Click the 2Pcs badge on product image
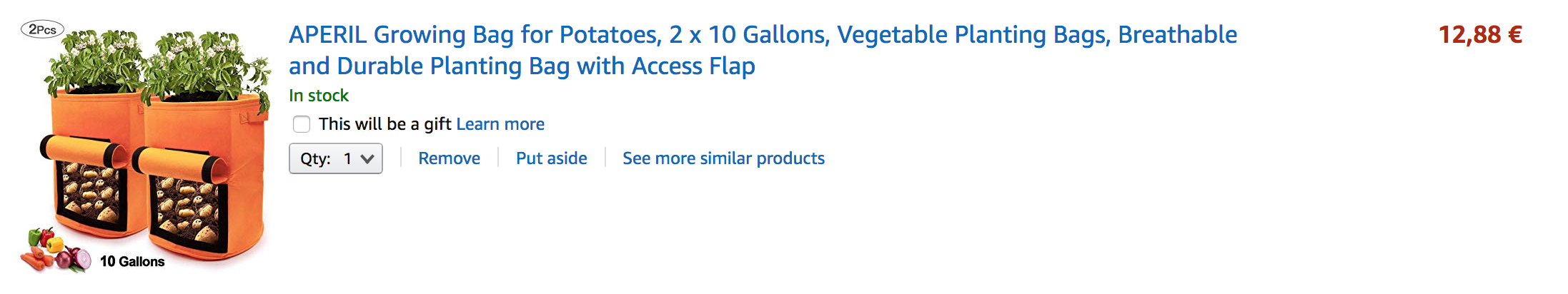The image size is (1568, 294). [42, 29]
